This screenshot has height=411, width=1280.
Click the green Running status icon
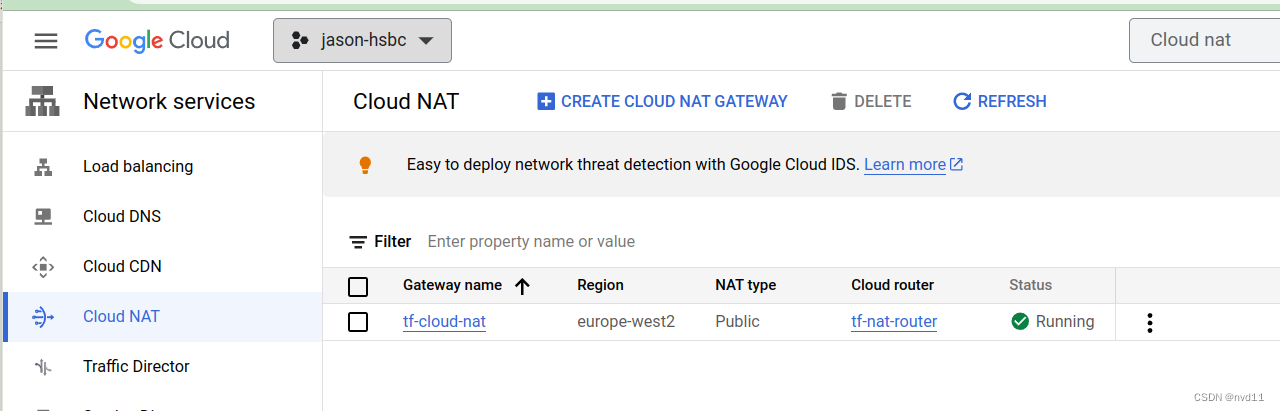(x=1020, y=322)
